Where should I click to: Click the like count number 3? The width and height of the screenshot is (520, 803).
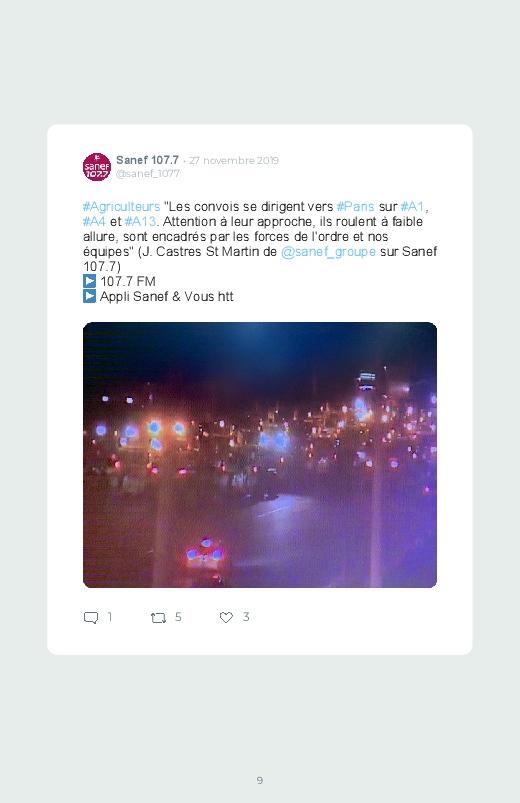246,617
